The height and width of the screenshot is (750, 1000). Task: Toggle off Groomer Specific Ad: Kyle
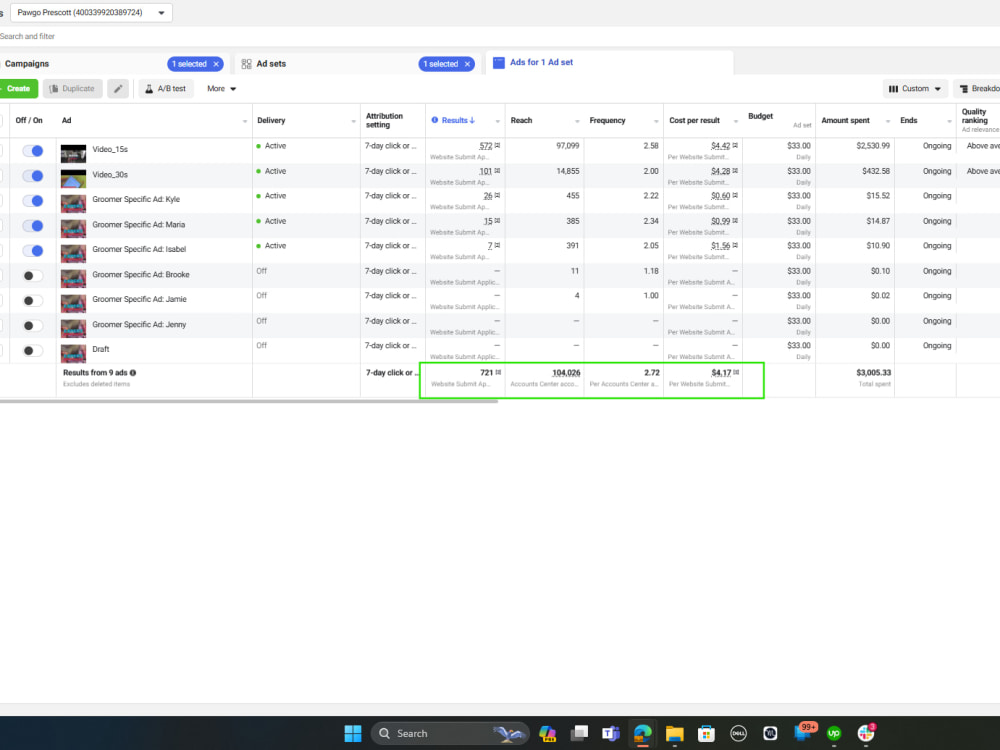33,201
